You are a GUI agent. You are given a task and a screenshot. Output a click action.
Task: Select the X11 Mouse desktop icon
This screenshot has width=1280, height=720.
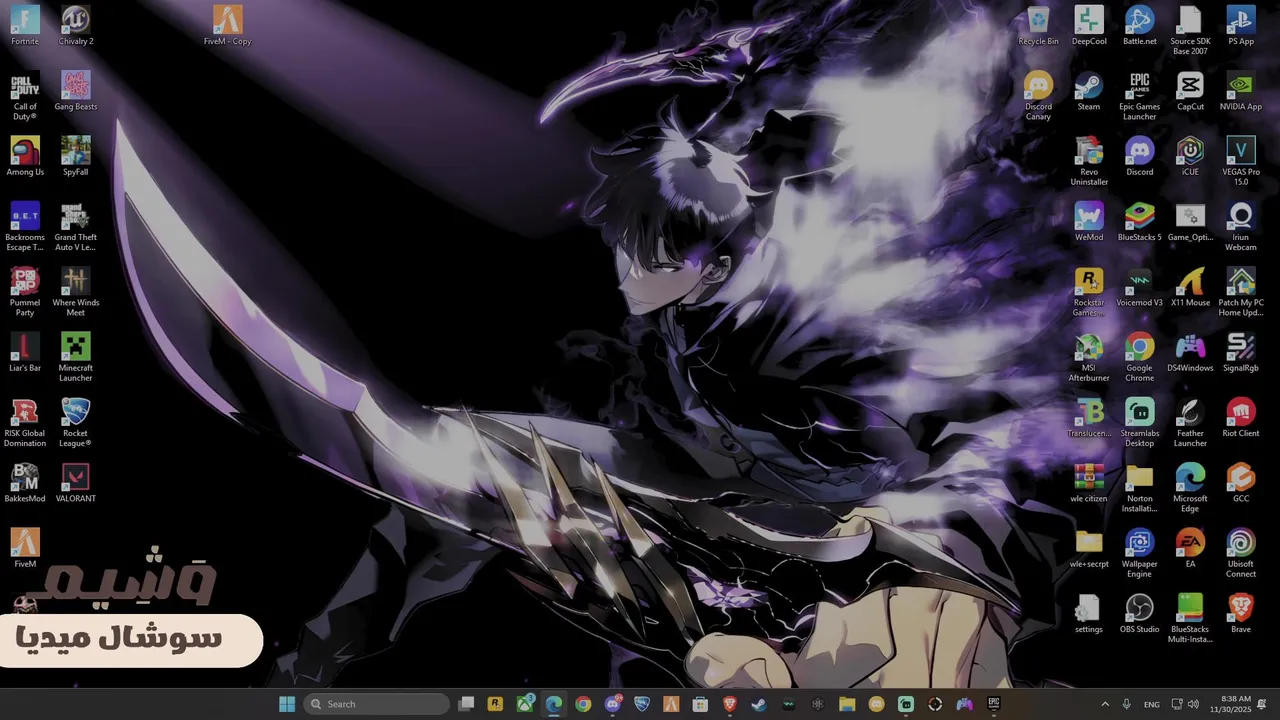click(x=1190, y=287)
